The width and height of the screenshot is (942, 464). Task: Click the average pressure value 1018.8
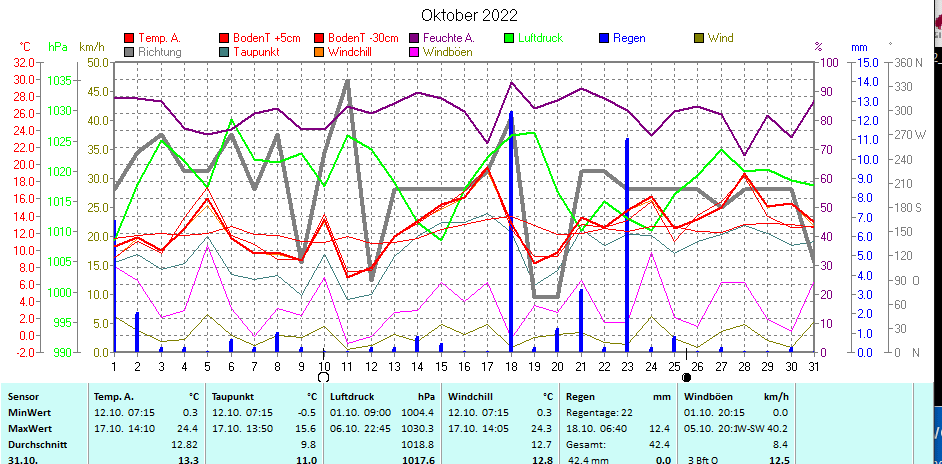419,445
